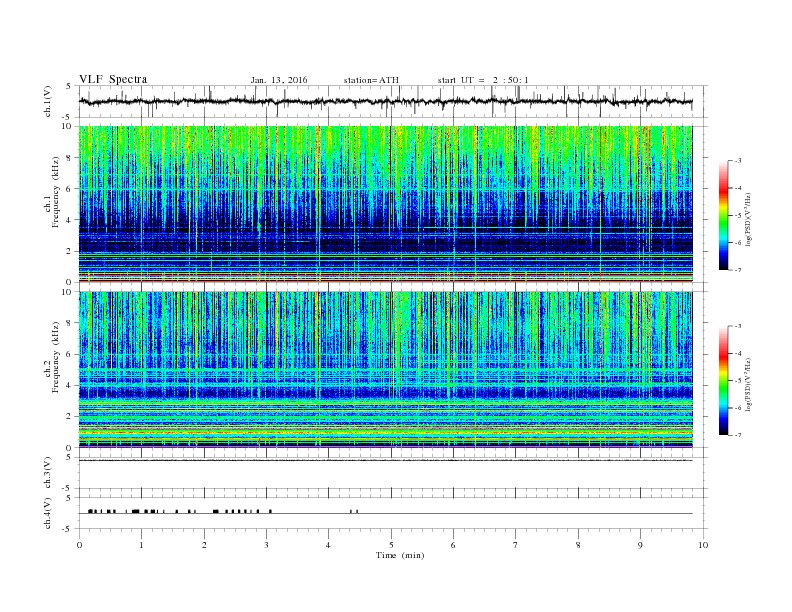Click the "9" tick on the time axis
This screenshot has height=612, width=792.
pyautogui.click(x=640, y=545)
